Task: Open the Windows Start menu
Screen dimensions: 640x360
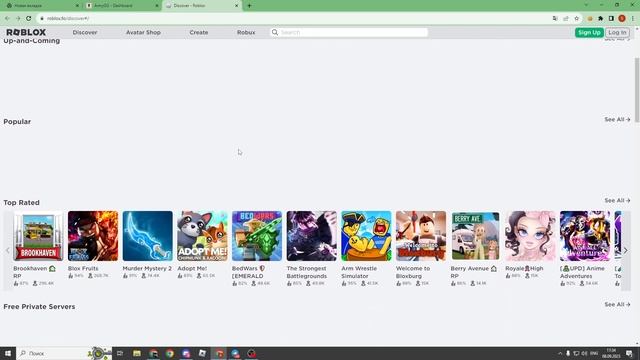Action: tap(8, 353)
